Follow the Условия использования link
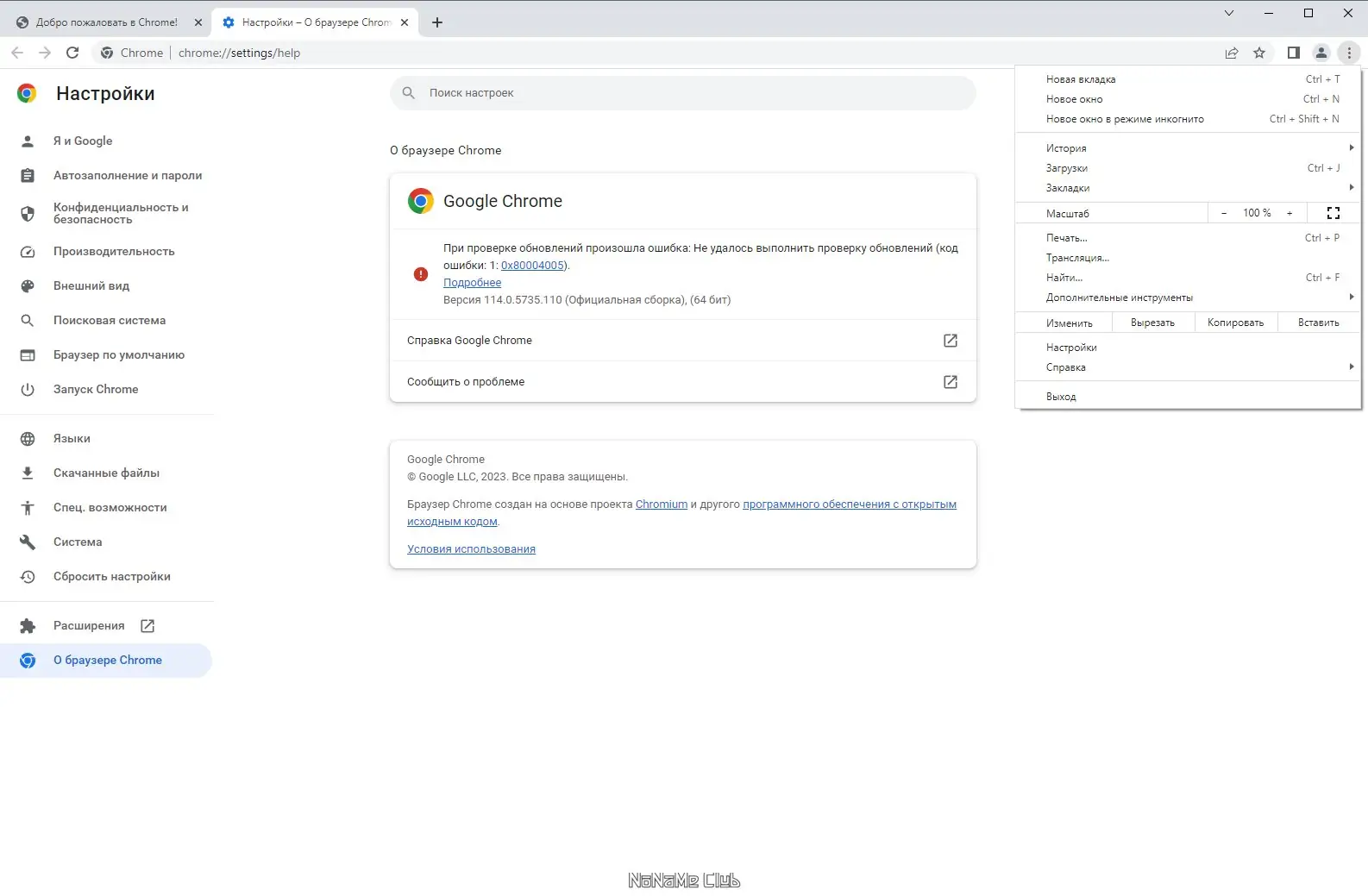1368x896 pixels. click(471, 549)
